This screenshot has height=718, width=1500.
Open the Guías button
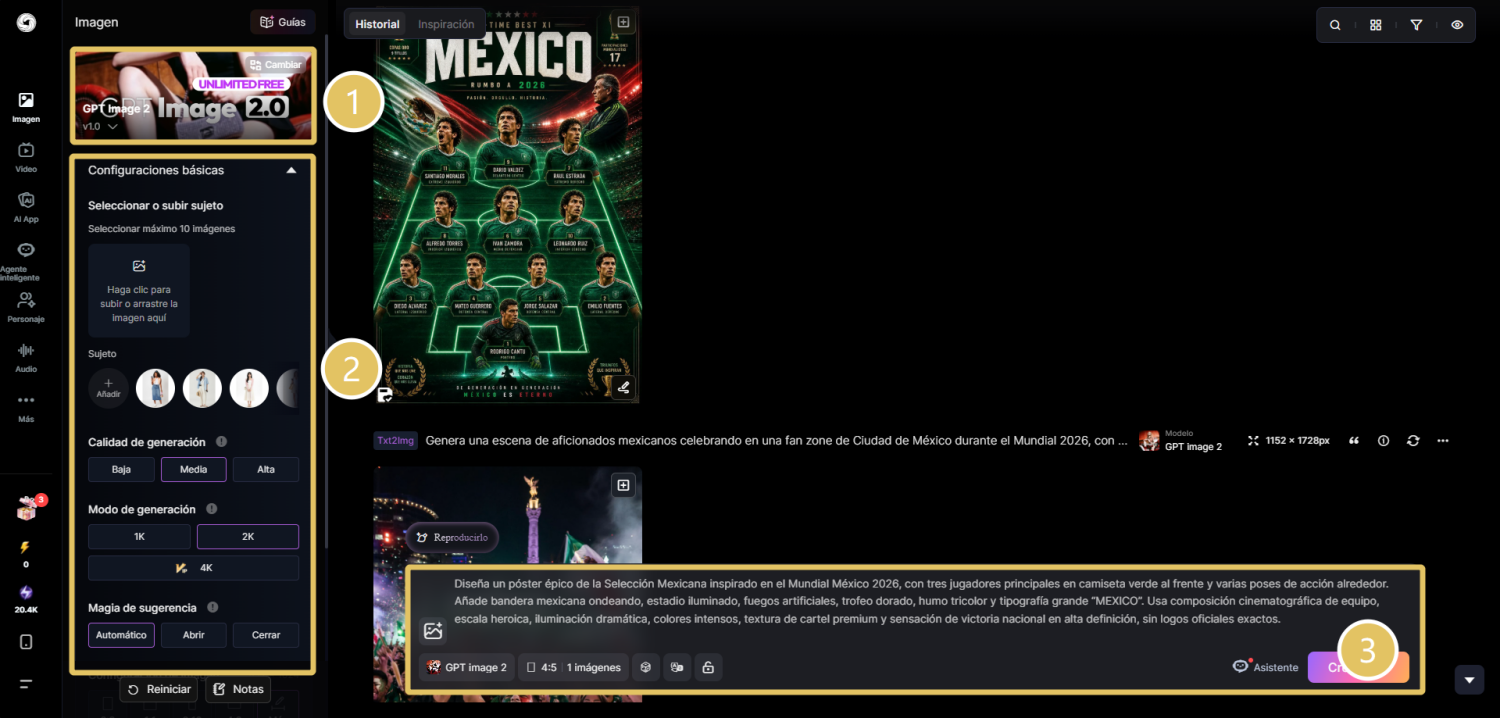click(283, 22)
